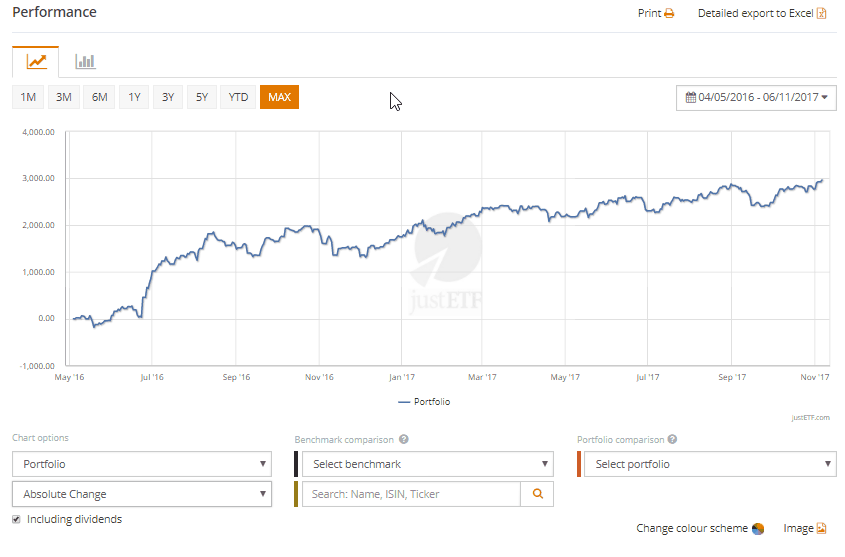Toggle the Portfolio legend entry

424,402
